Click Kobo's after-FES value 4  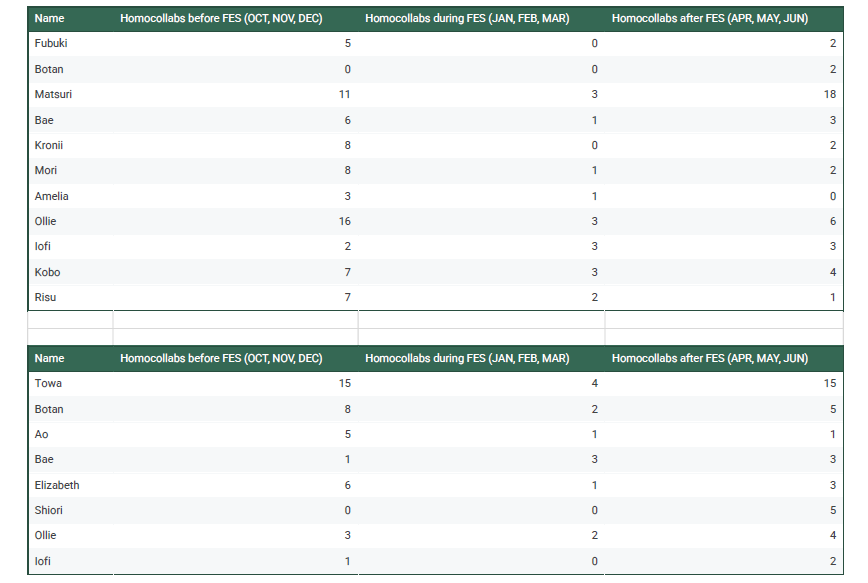pos(833,272)
